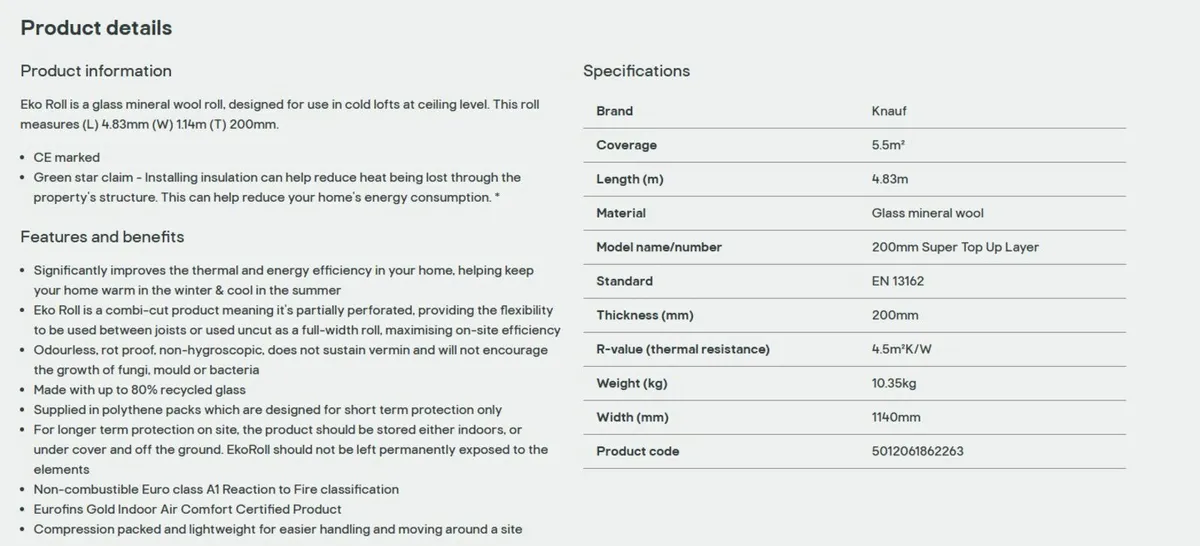
Task: Click the Product details heading
Action: tap(96, 28)
